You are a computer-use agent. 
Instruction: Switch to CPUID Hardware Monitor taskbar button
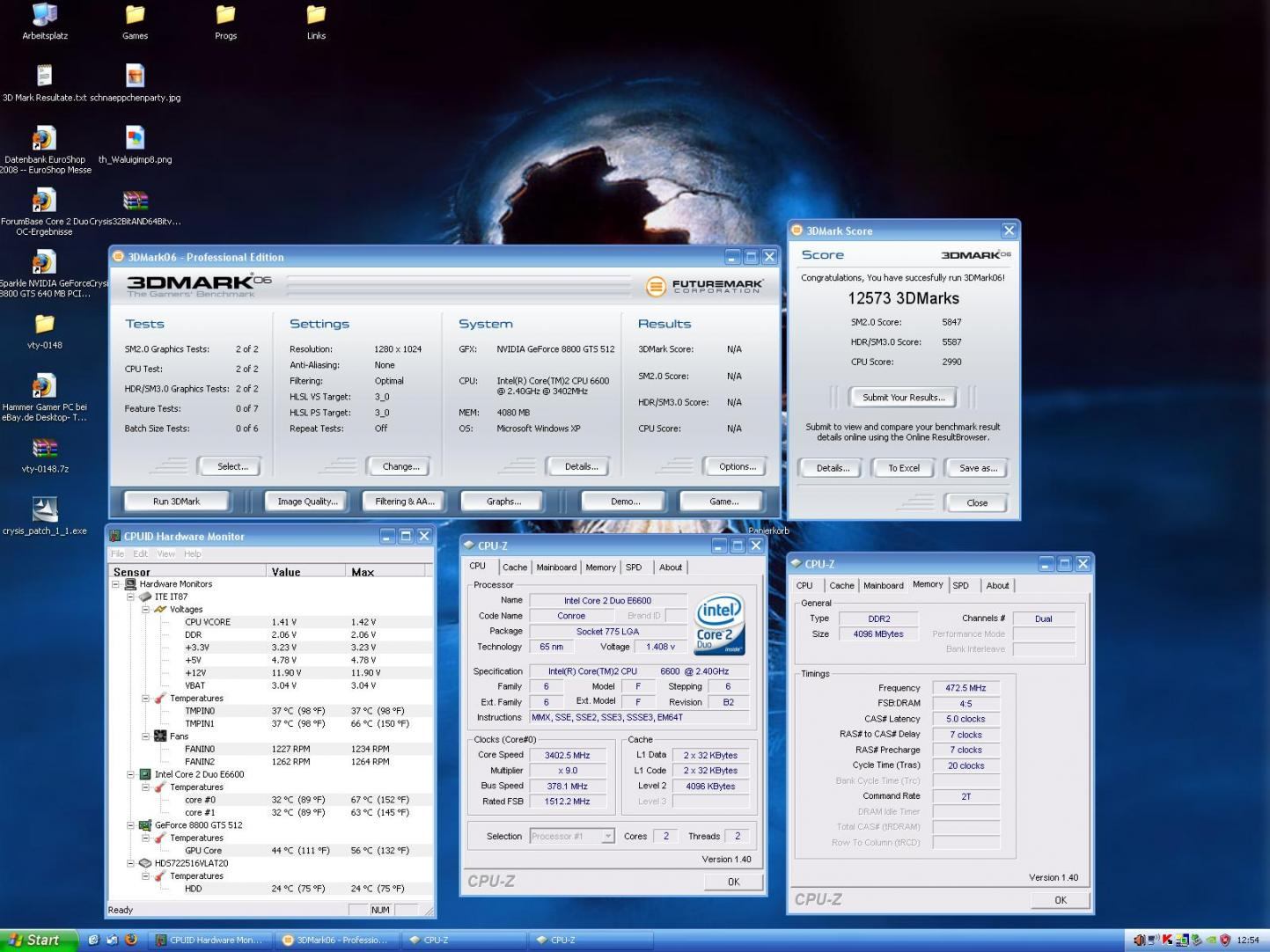coord(210,940)
